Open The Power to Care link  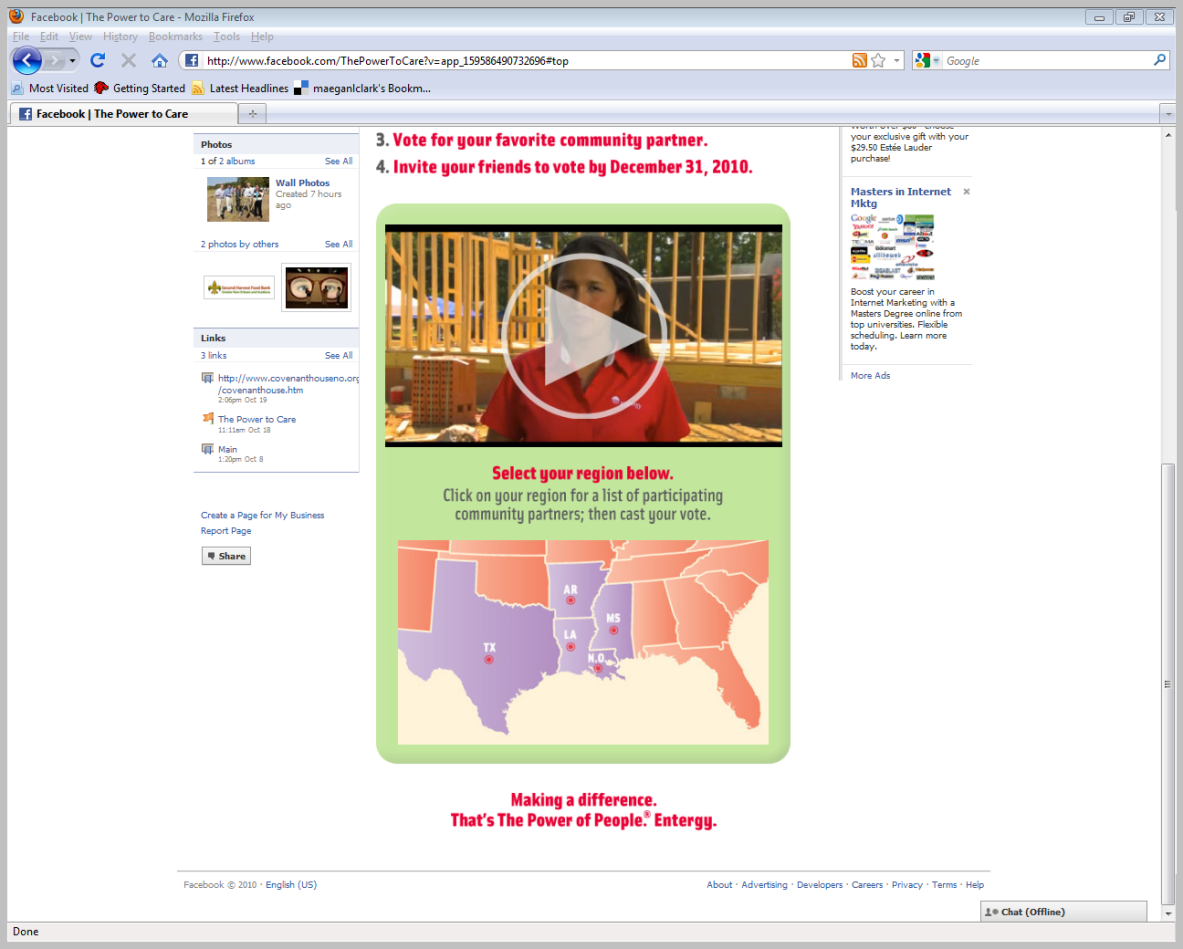pos(257,419)
